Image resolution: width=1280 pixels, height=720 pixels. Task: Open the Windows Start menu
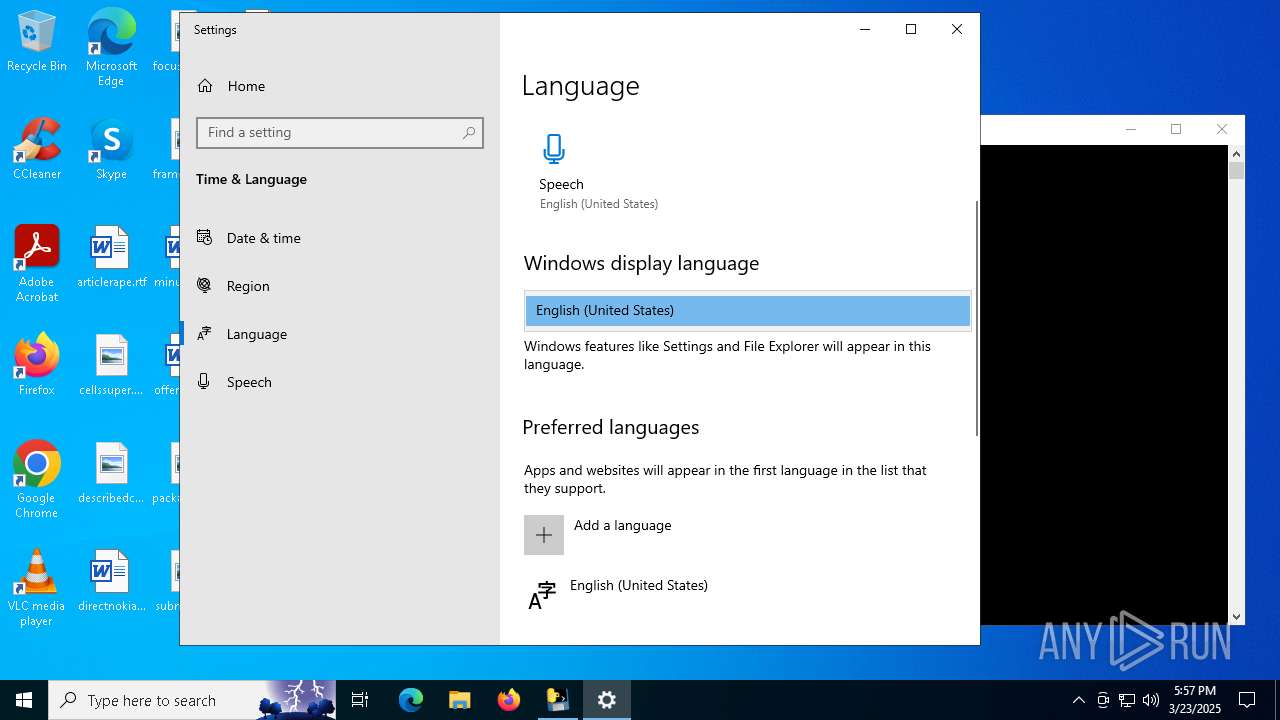pyautogui.click(x=24, y=700)
